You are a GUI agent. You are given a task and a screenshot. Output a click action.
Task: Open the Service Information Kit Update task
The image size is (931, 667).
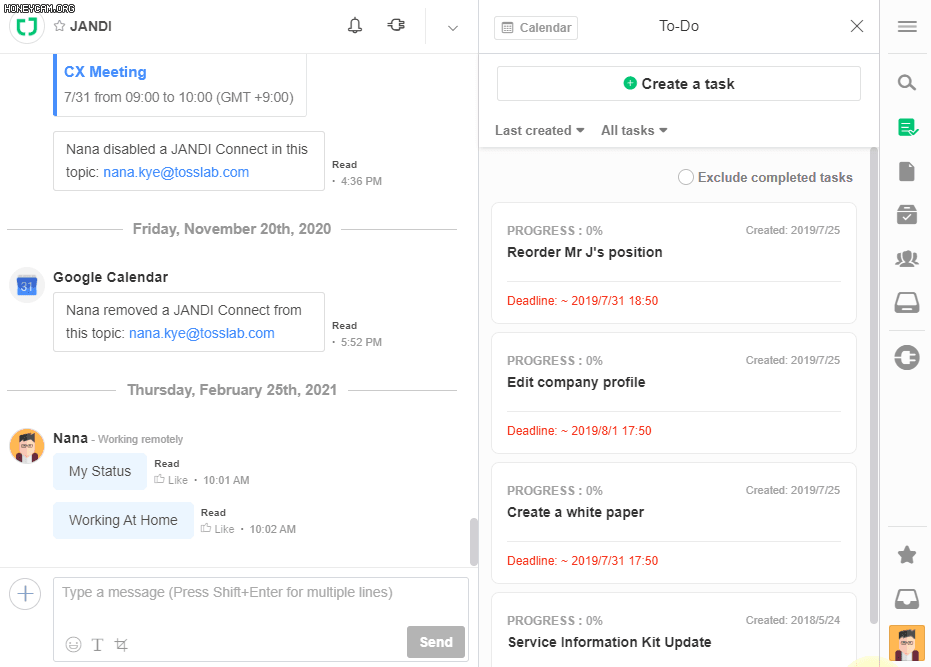[x=674, y=630]
